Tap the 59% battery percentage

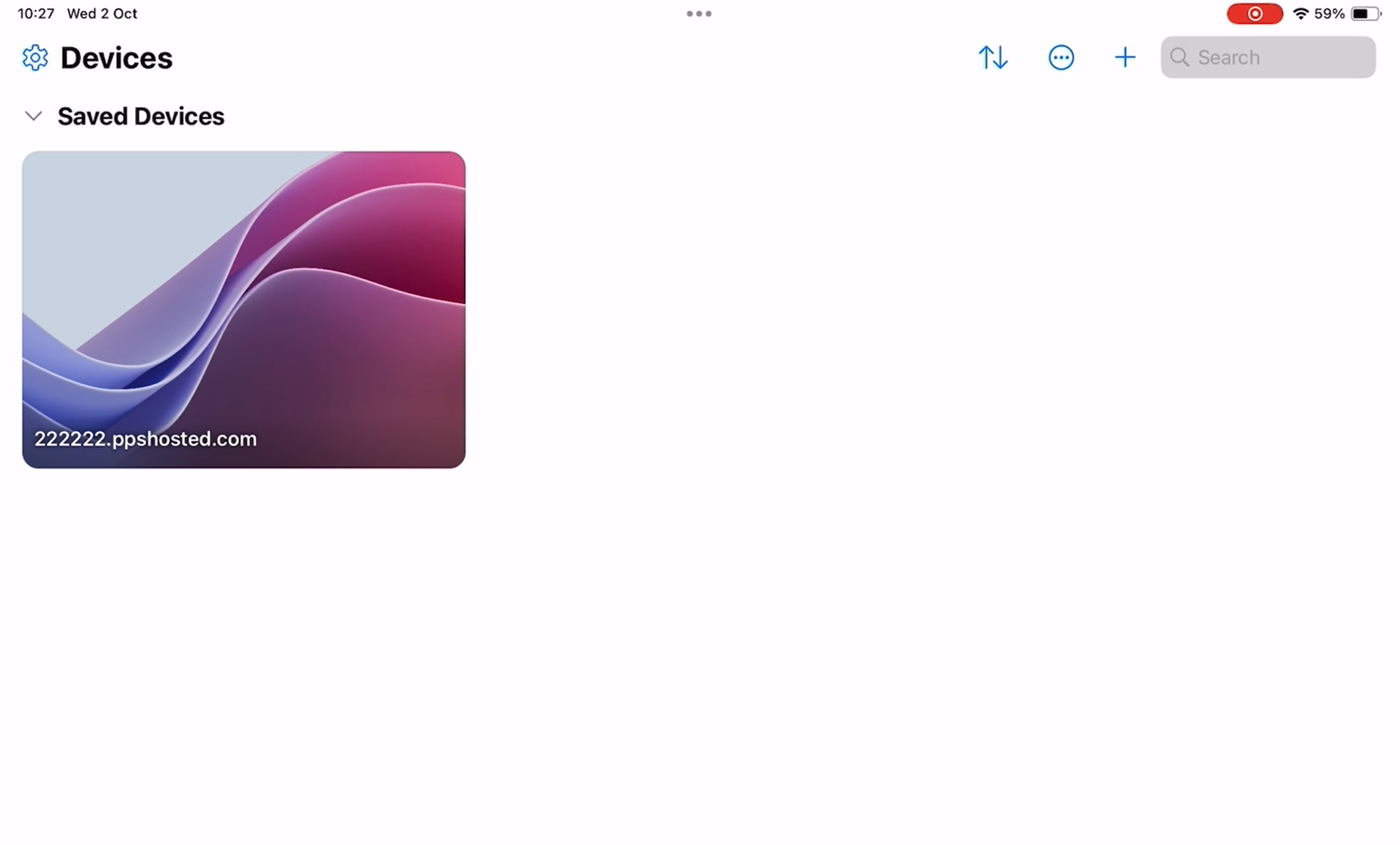[1329, 14]
